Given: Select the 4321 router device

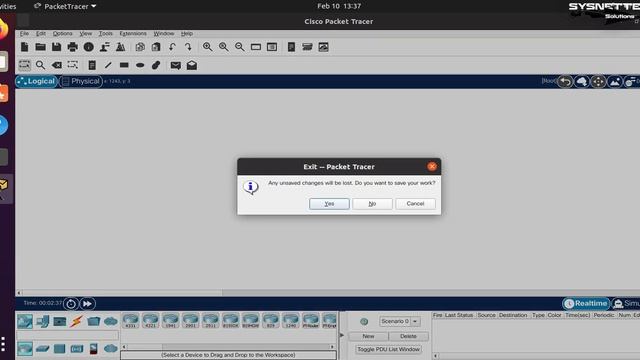Looking at the screenshot, I should 151,321.
